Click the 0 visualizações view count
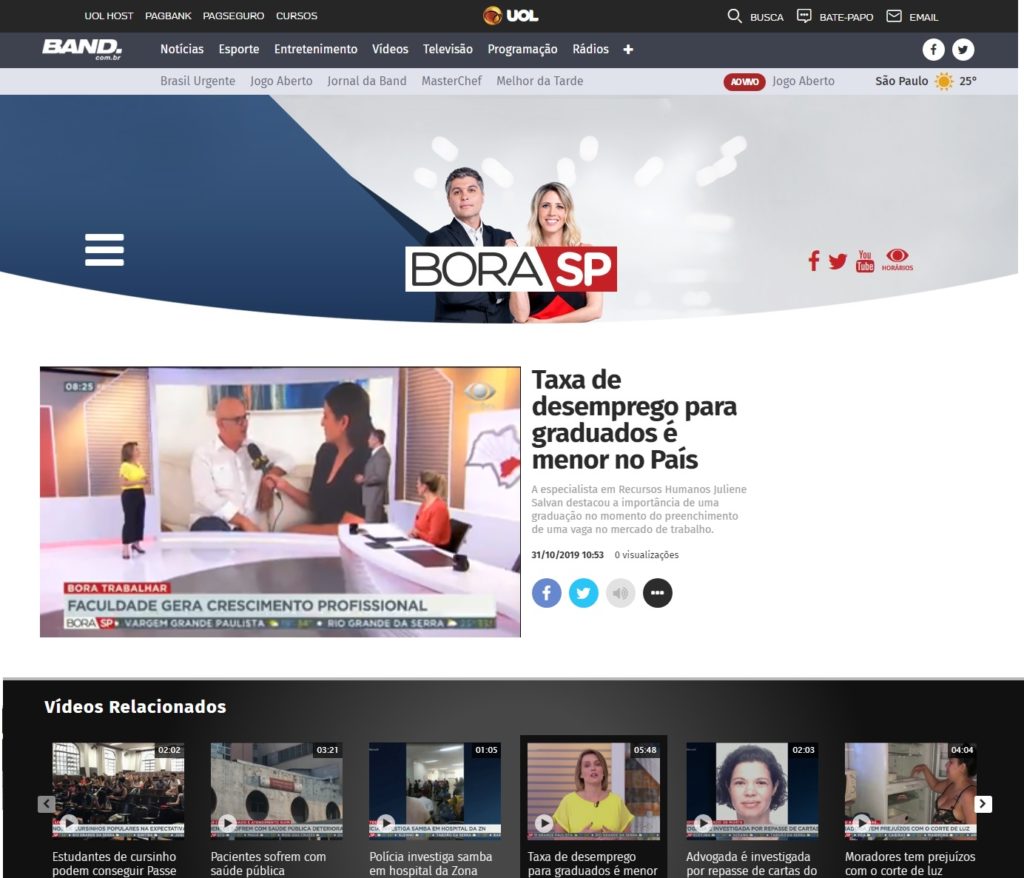The height and width of the screenshot is (878, 1024). click(x=647, y=555)
